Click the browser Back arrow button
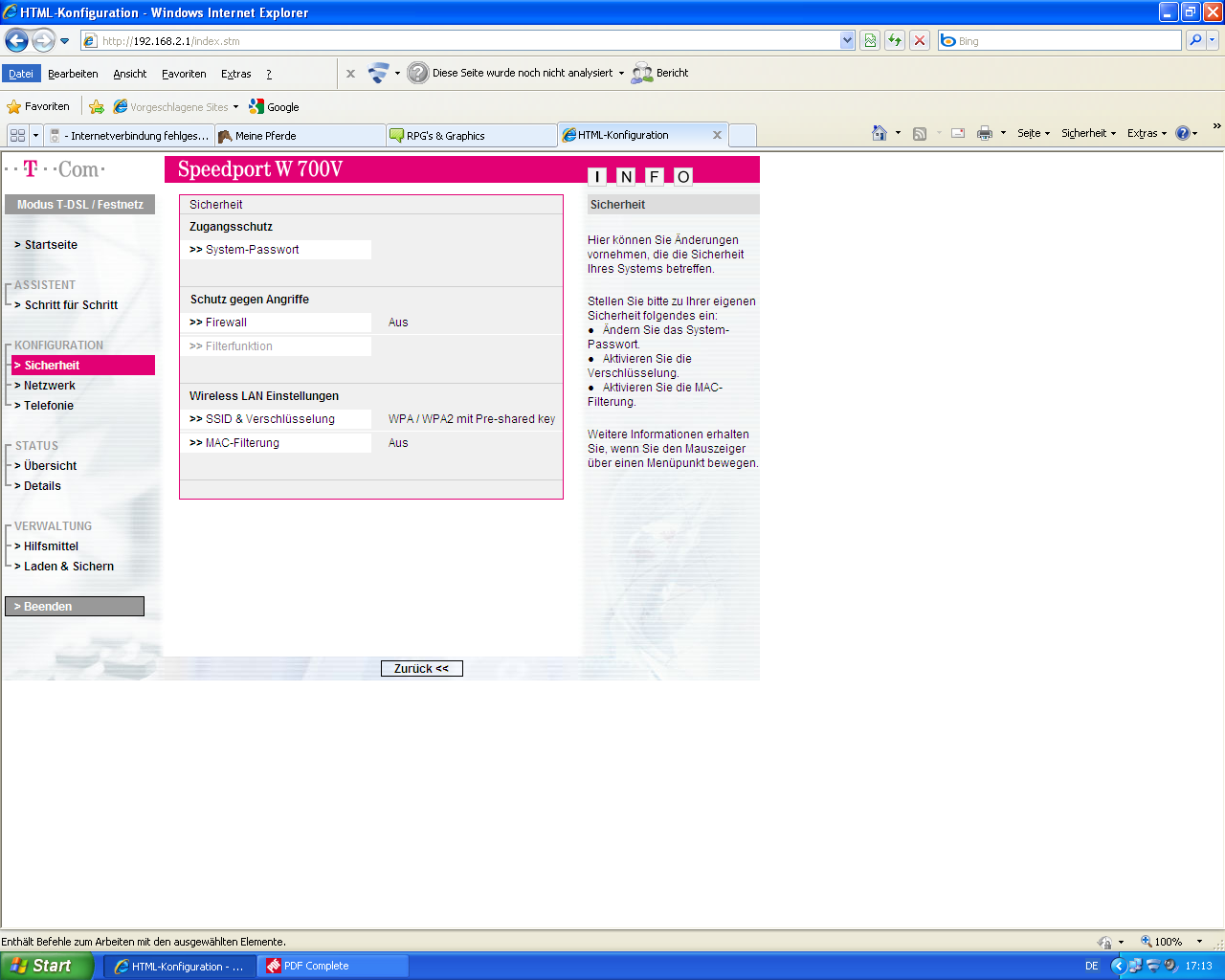The width and height of the screenshot is (1225, 980). point(16,40)
